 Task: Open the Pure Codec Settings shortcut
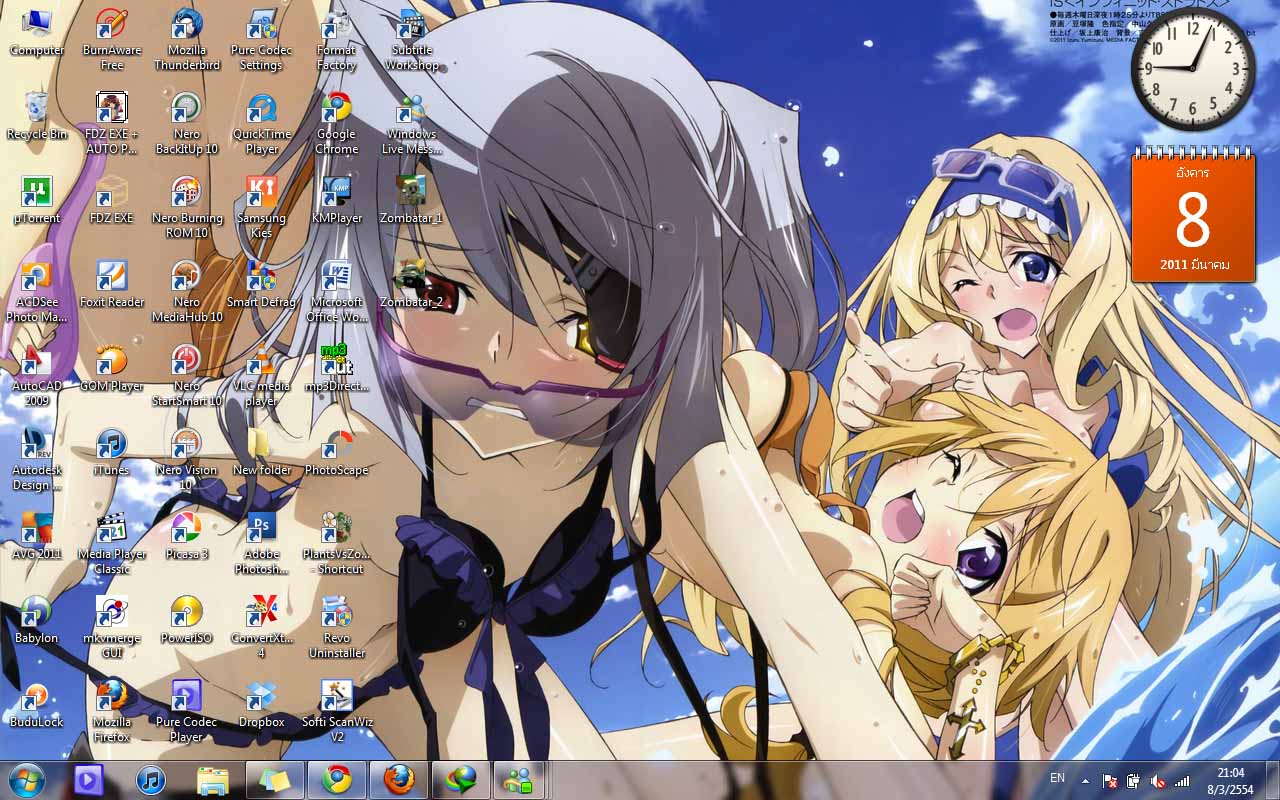[x=262, y=40]
